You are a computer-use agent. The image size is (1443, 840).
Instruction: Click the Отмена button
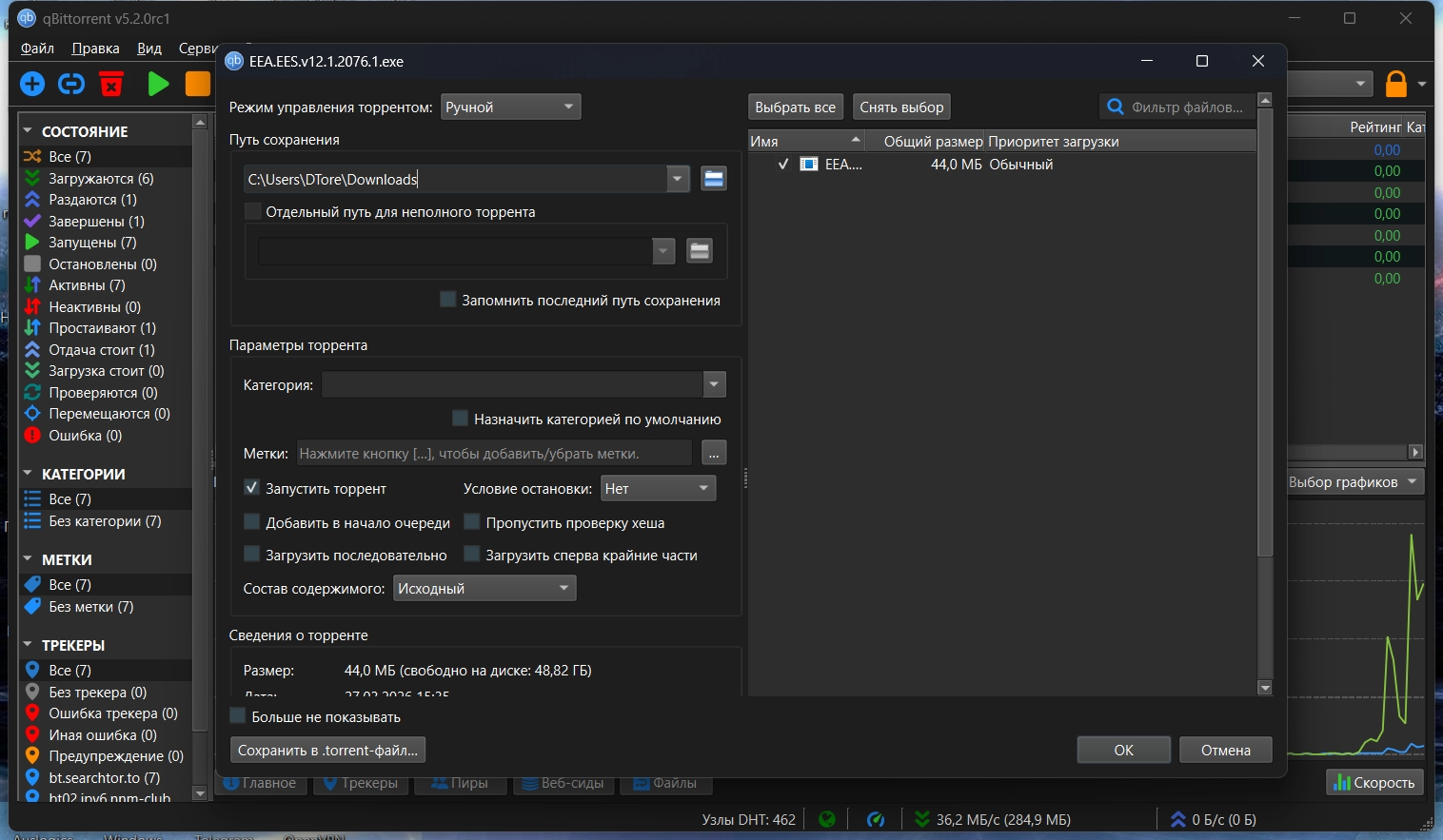point(1226,751)
